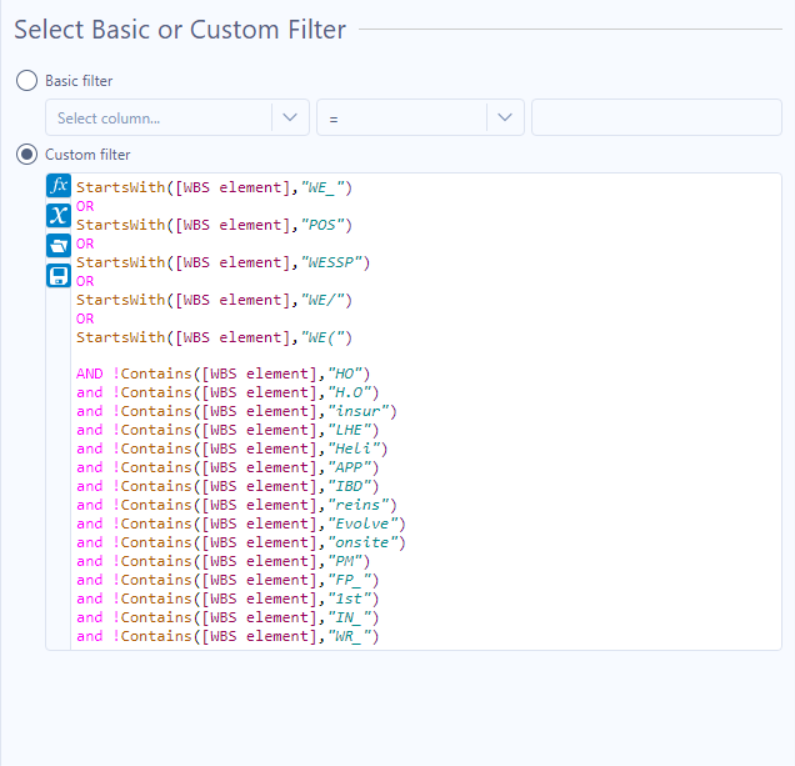The image size is (795, 766).
Task: Select the Basic filter radio button
Action: [27, 80]
